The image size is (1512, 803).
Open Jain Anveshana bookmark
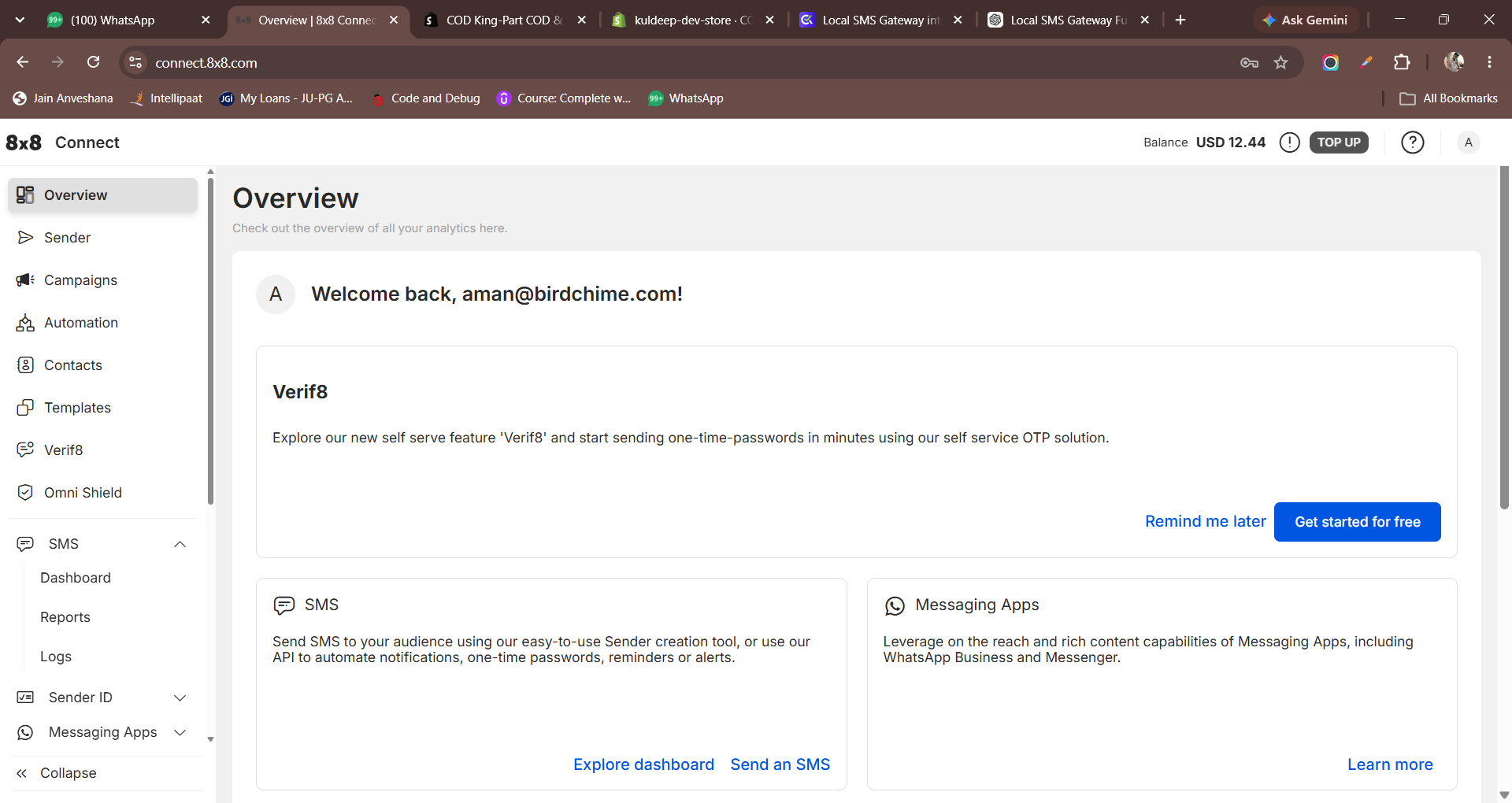(x=63, y=98)
